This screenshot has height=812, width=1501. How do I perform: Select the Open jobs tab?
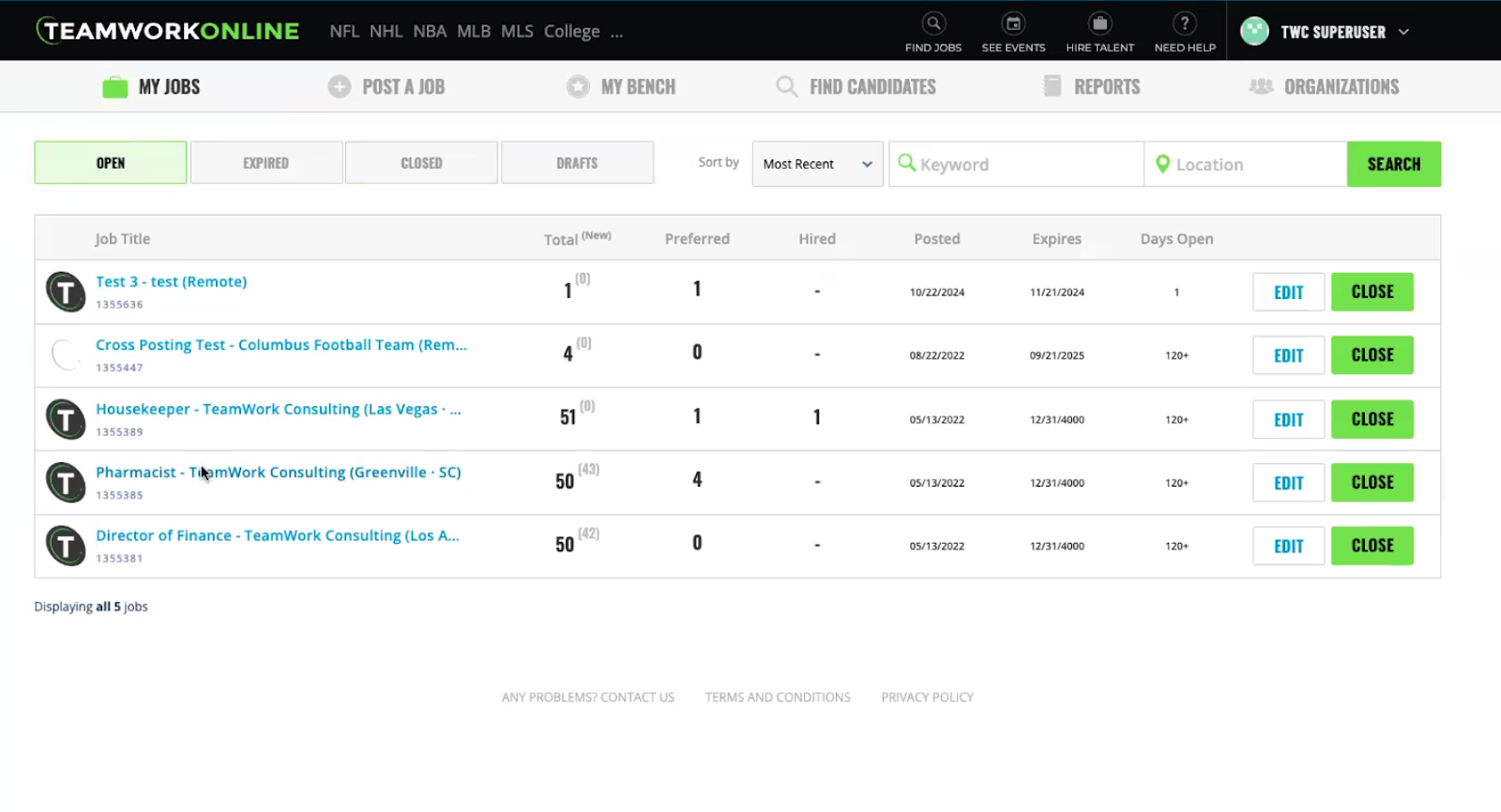tap(111, 163)
